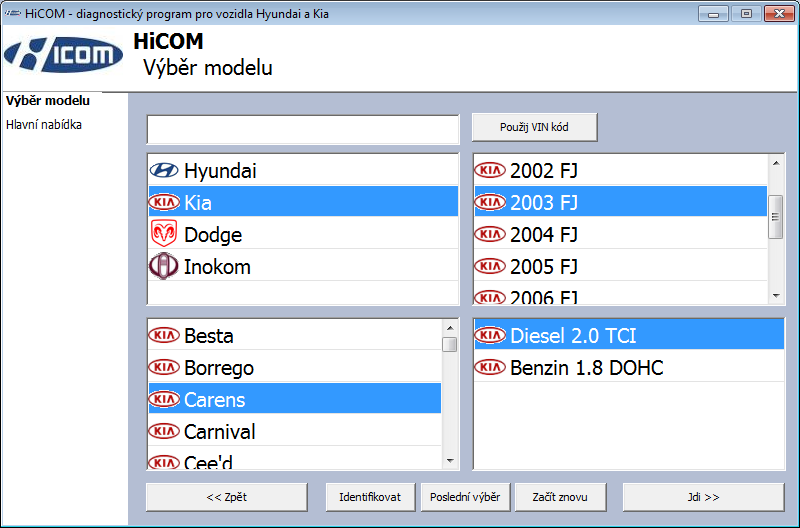Pick the Besta model

(295, 335)
